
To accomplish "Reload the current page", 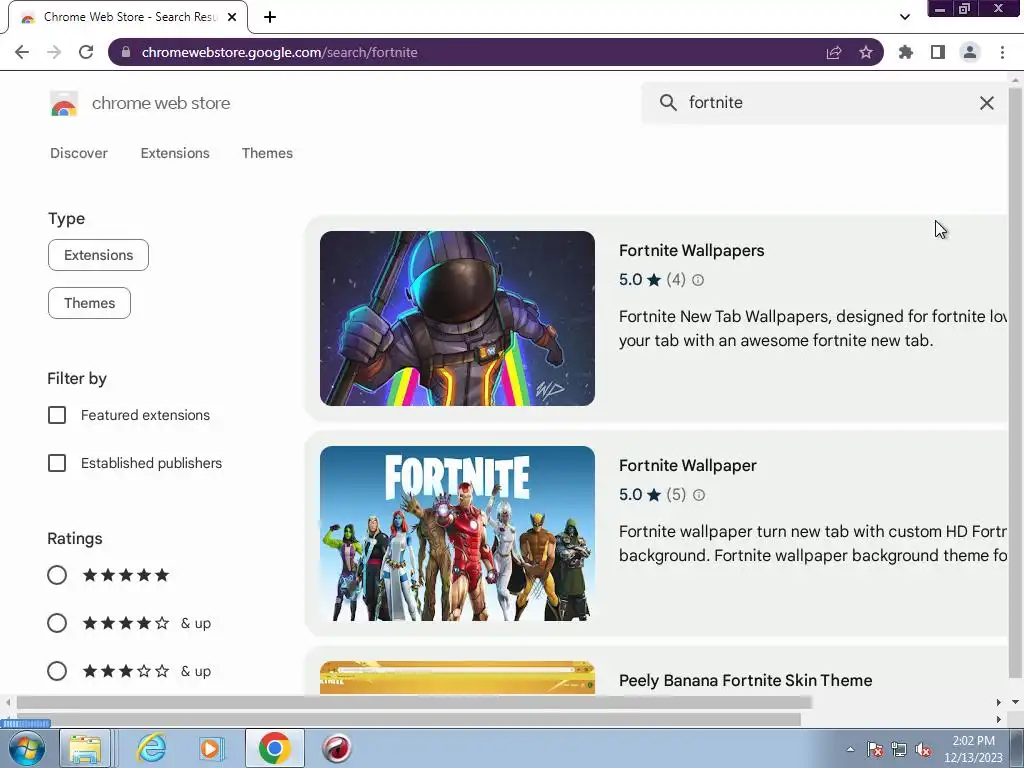I will [x=86, y=52].
